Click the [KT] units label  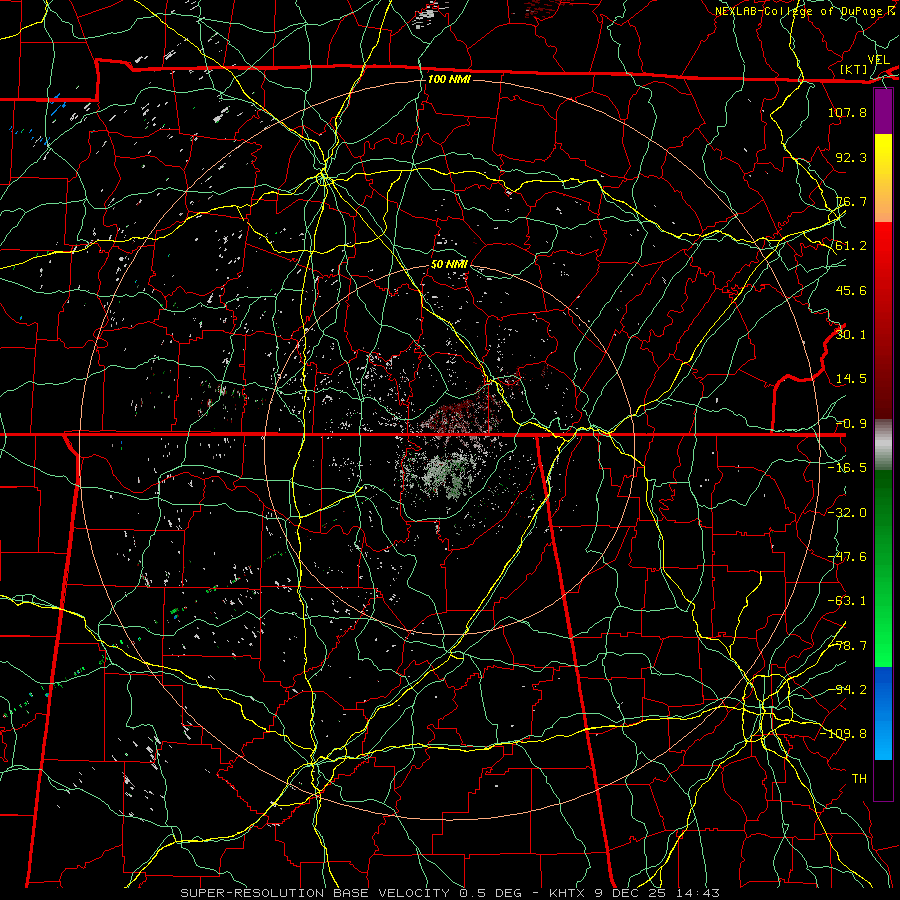point(854,69)
